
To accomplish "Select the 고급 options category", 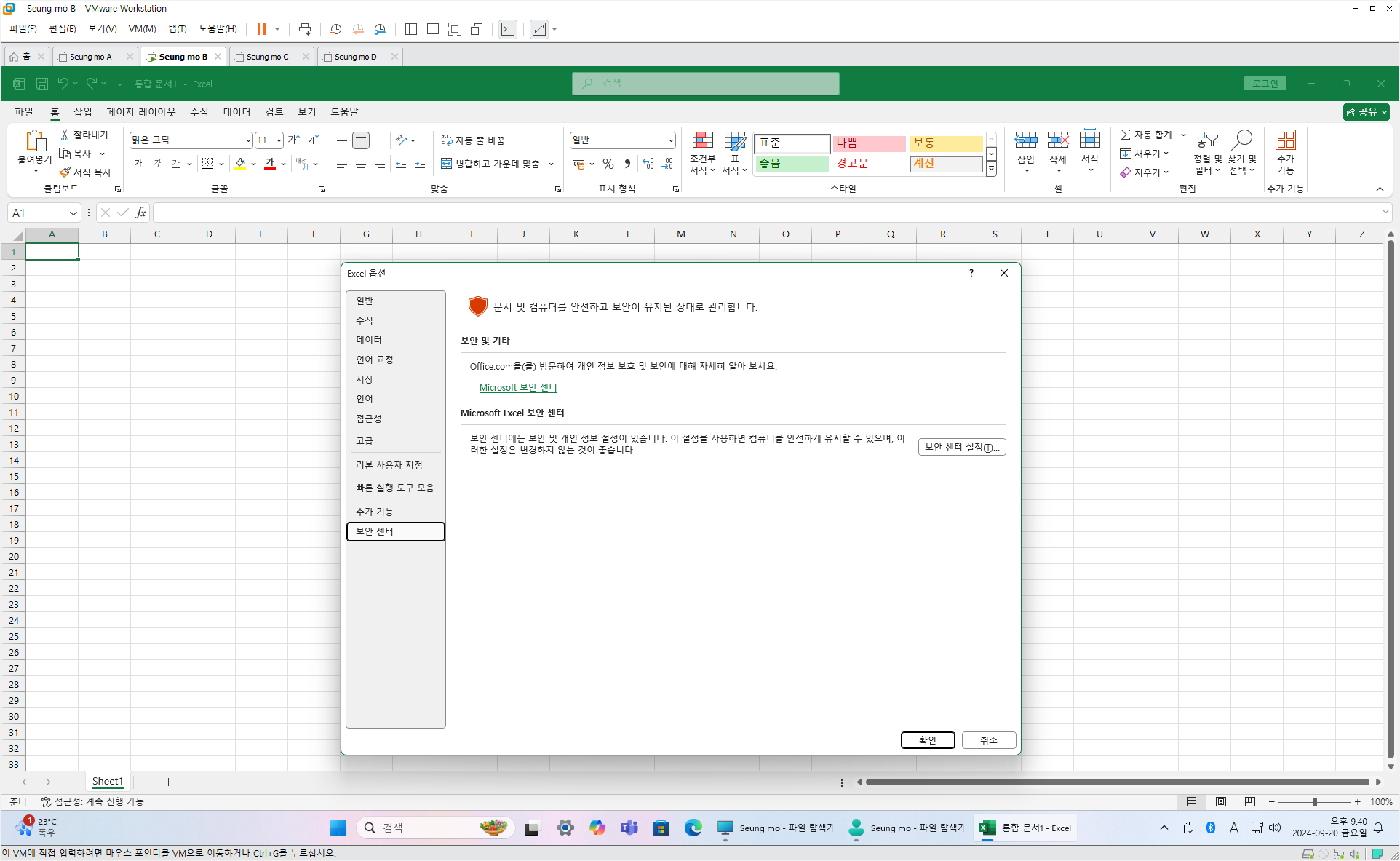I will click(365, 441).
